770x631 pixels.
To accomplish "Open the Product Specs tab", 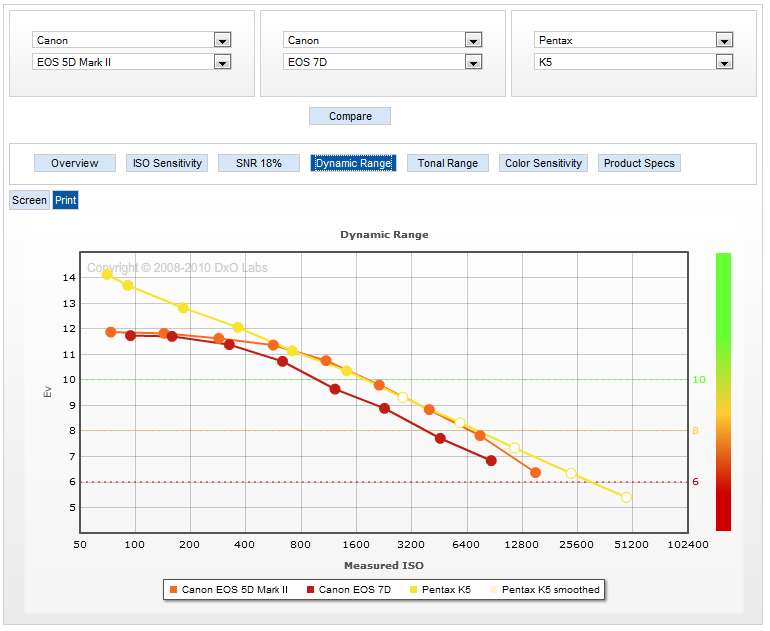I will (639, 163).
